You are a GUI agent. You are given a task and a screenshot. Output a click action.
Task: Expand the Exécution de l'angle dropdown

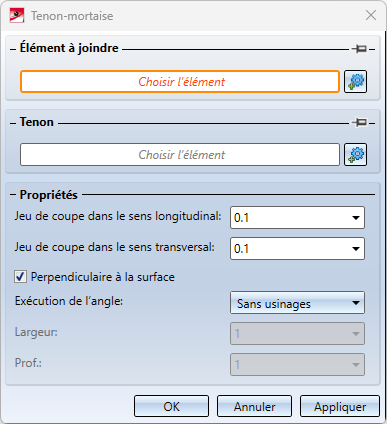[x=297, y=303]
